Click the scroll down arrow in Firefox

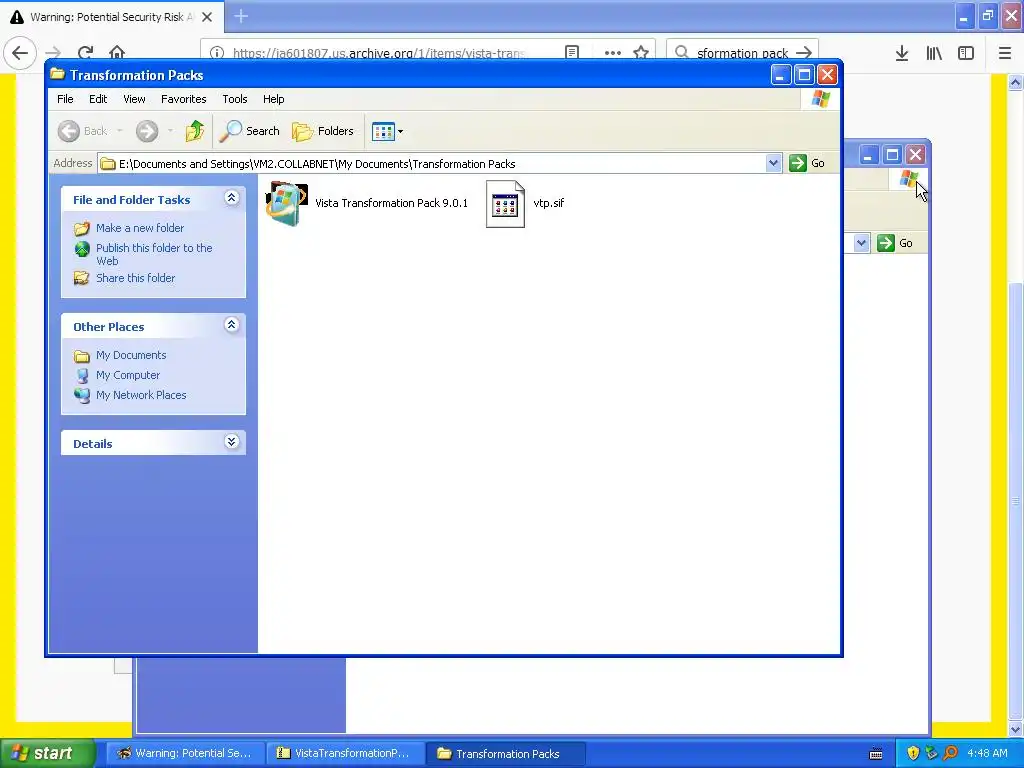(x=1015, y=728)
